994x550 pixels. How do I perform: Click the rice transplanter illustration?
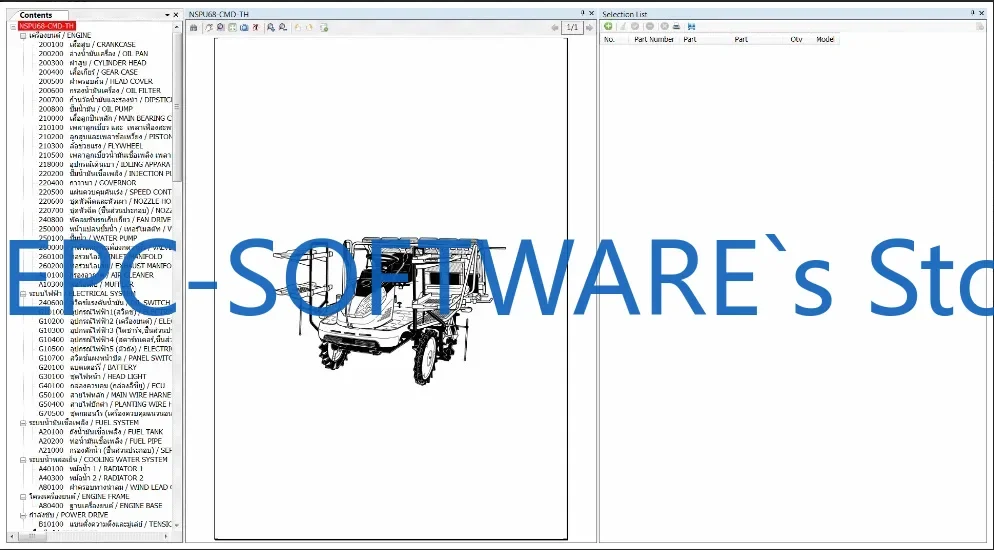[390, 310]
